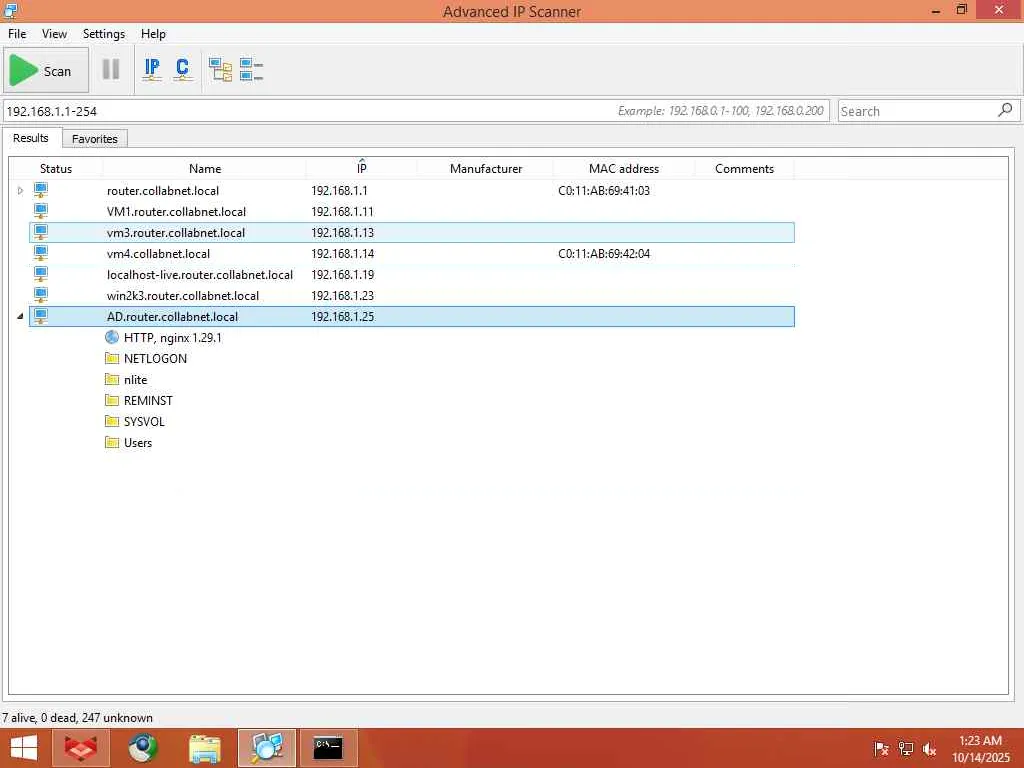Click the IP range input field
This screenshot has width=1024, height=768.
pos(415,111)
